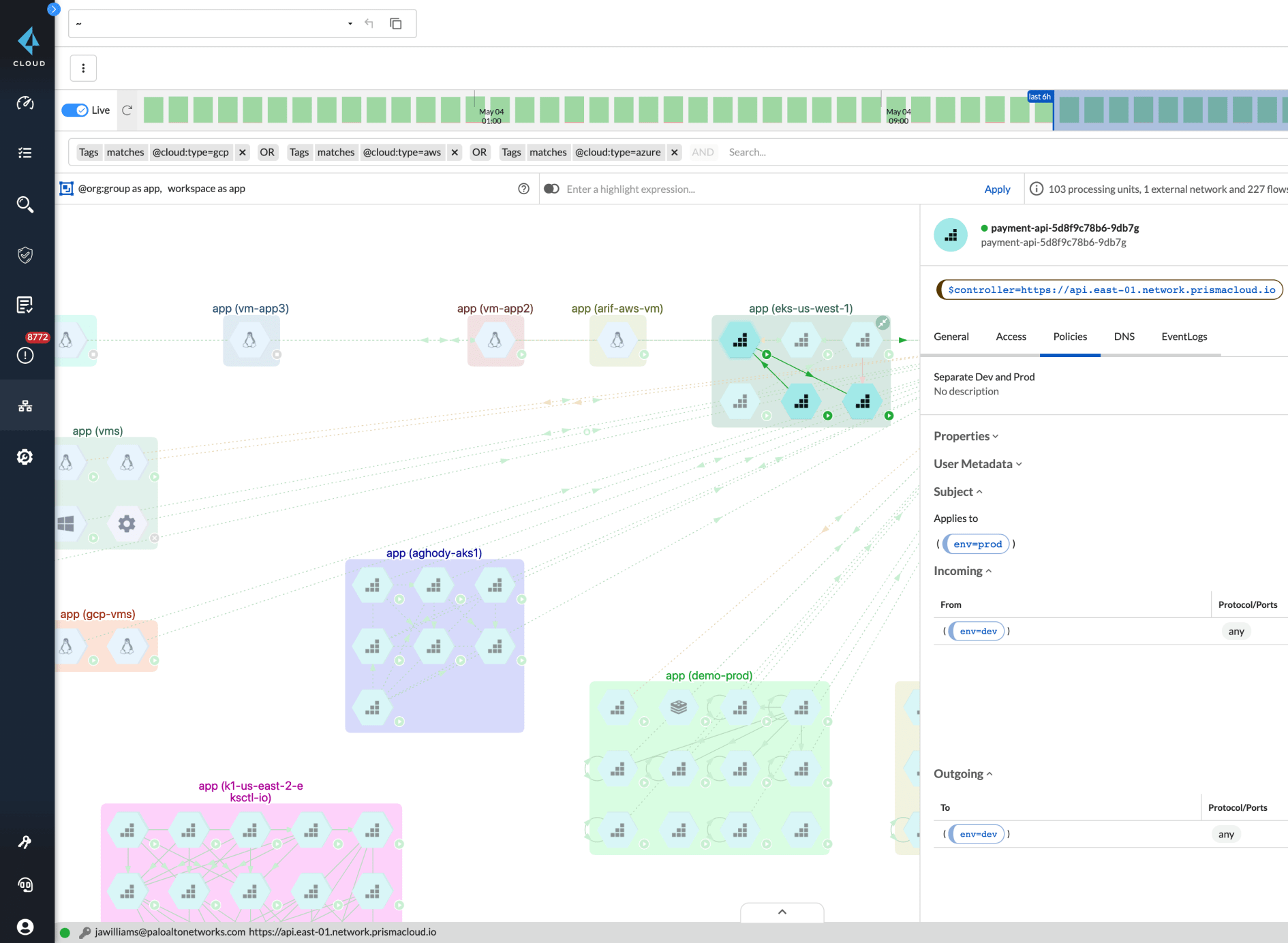Open the three-dot options menu button
Image resolution: width=1288 pixels, height=943 pixels.
(83, 68)
